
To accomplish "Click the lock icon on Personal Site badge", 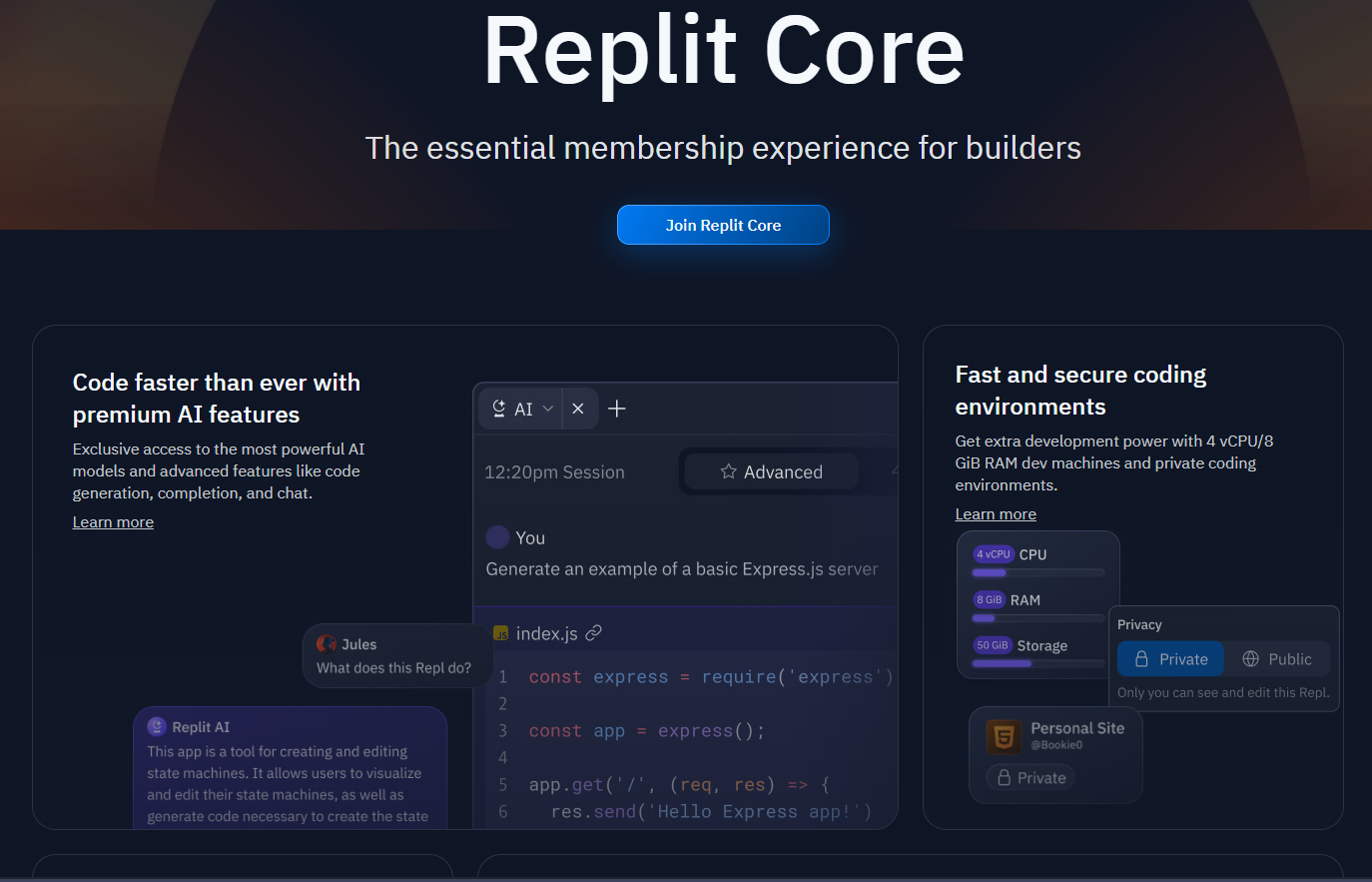I will pos(1005,778).
